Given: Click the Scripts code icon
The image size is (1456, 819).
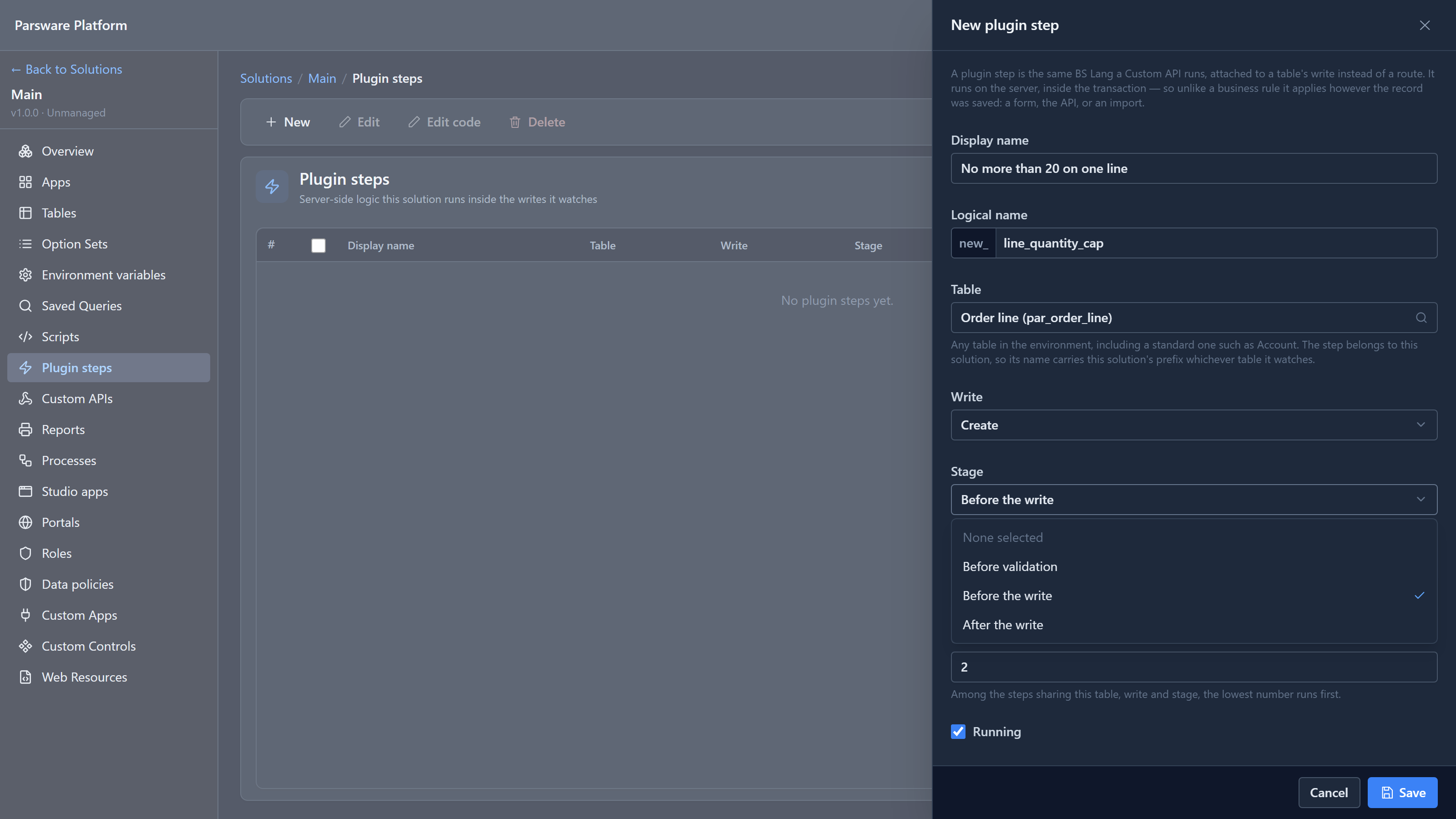Looking at the screenshot, I should coord(25,337).
